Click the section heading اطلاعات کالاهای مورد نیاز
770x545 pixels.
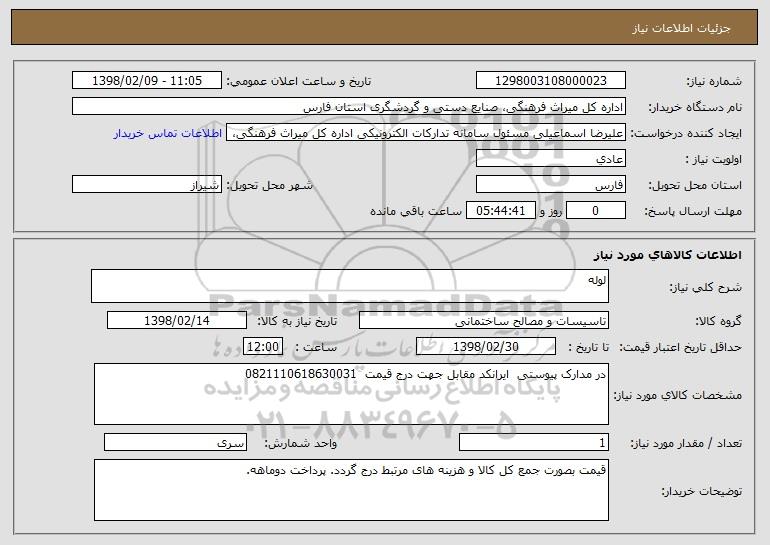point(667,255)
